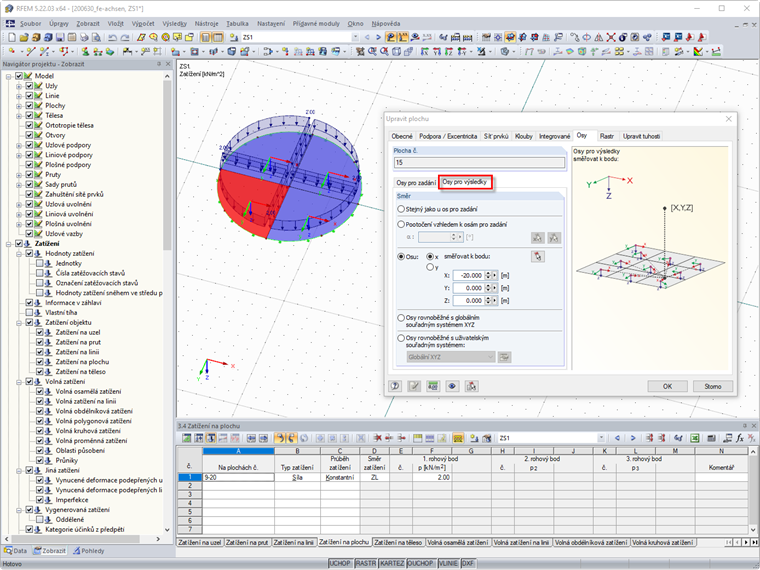Click the Open file folder icon
Image resolution: width=760 pixels, height=570 pixels.
(x=24, y=37)
